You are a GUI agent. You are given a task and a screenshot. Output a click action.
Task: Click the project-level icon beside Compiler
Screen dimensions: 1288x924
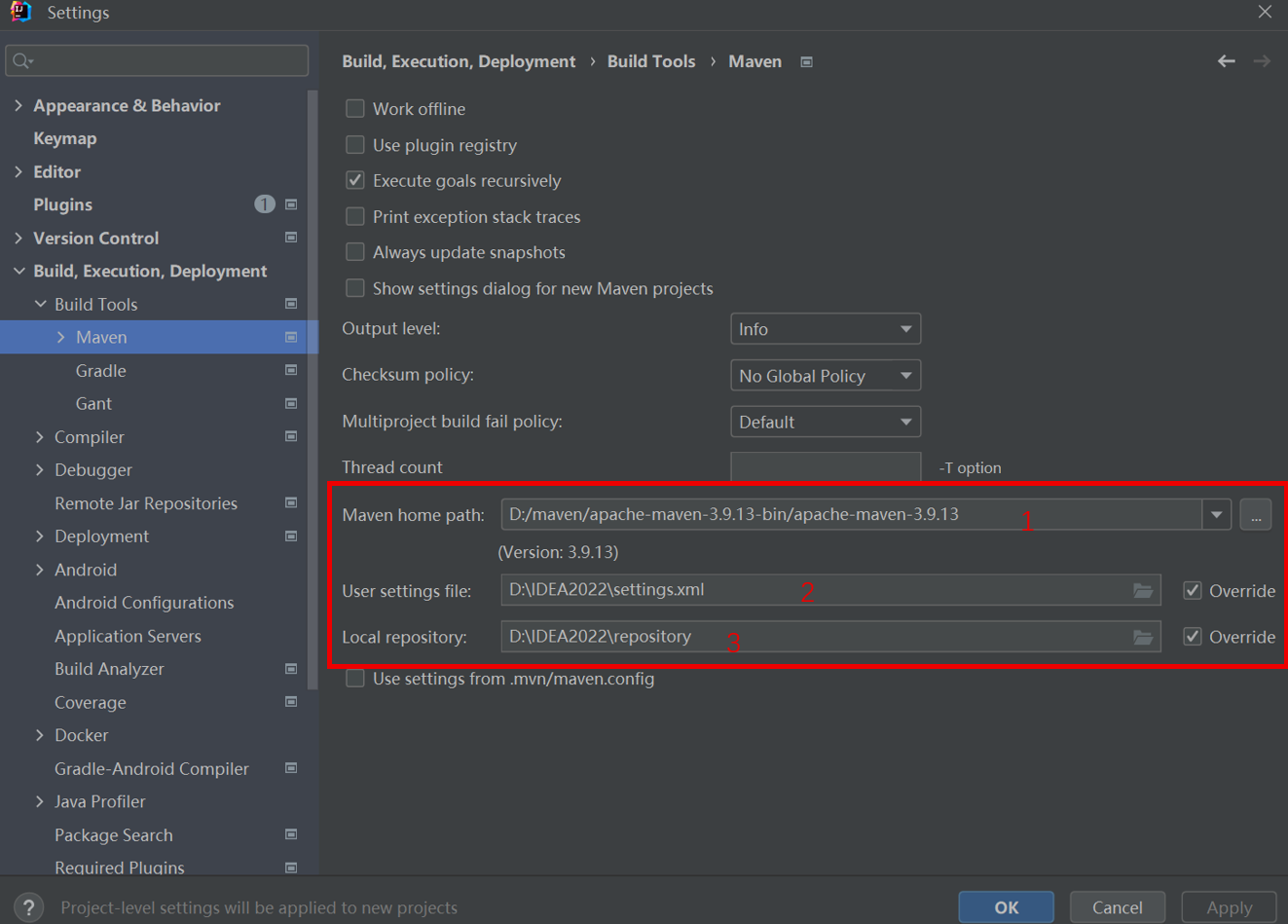coord(291,436)
